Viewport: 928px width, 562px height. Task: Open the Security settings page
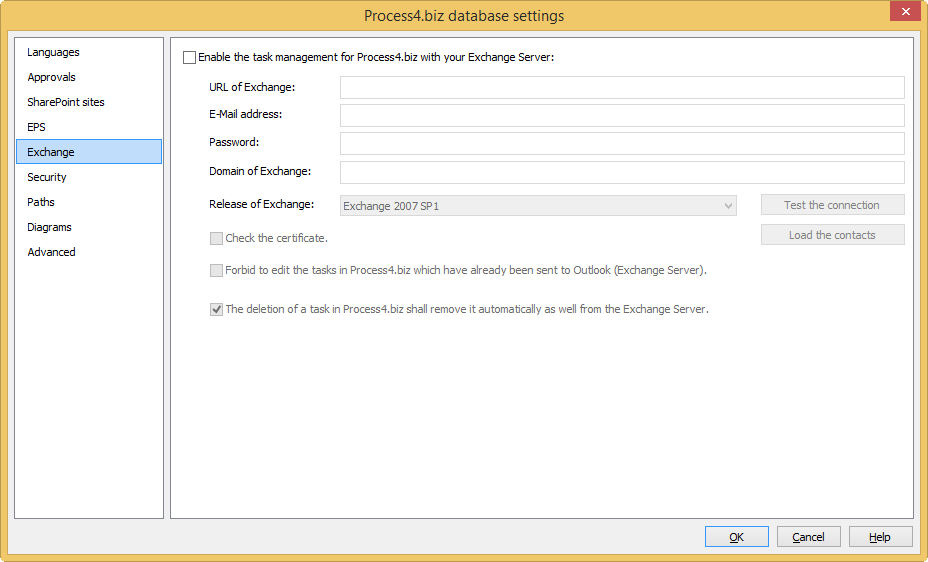[89, 177]
